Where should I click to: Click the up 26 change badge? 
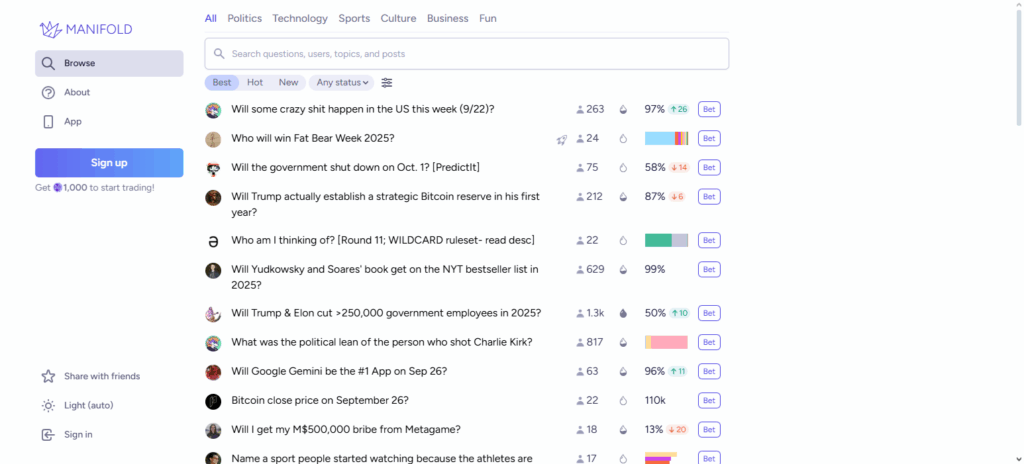[679, 109]
